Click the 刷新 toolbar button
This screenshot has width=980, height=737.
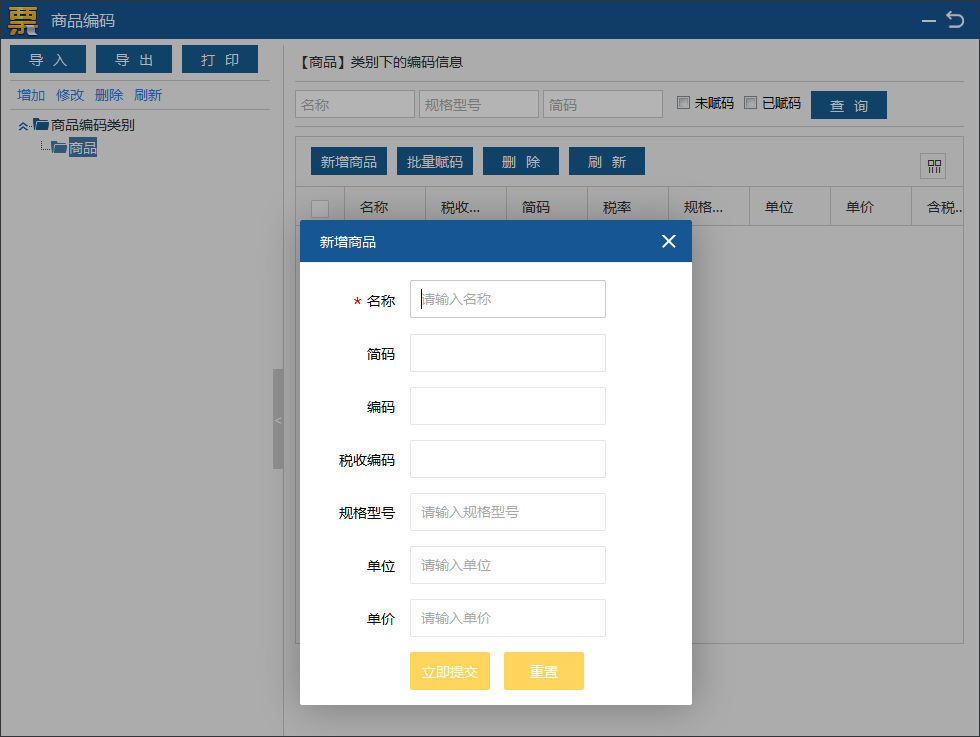(607, 161)
